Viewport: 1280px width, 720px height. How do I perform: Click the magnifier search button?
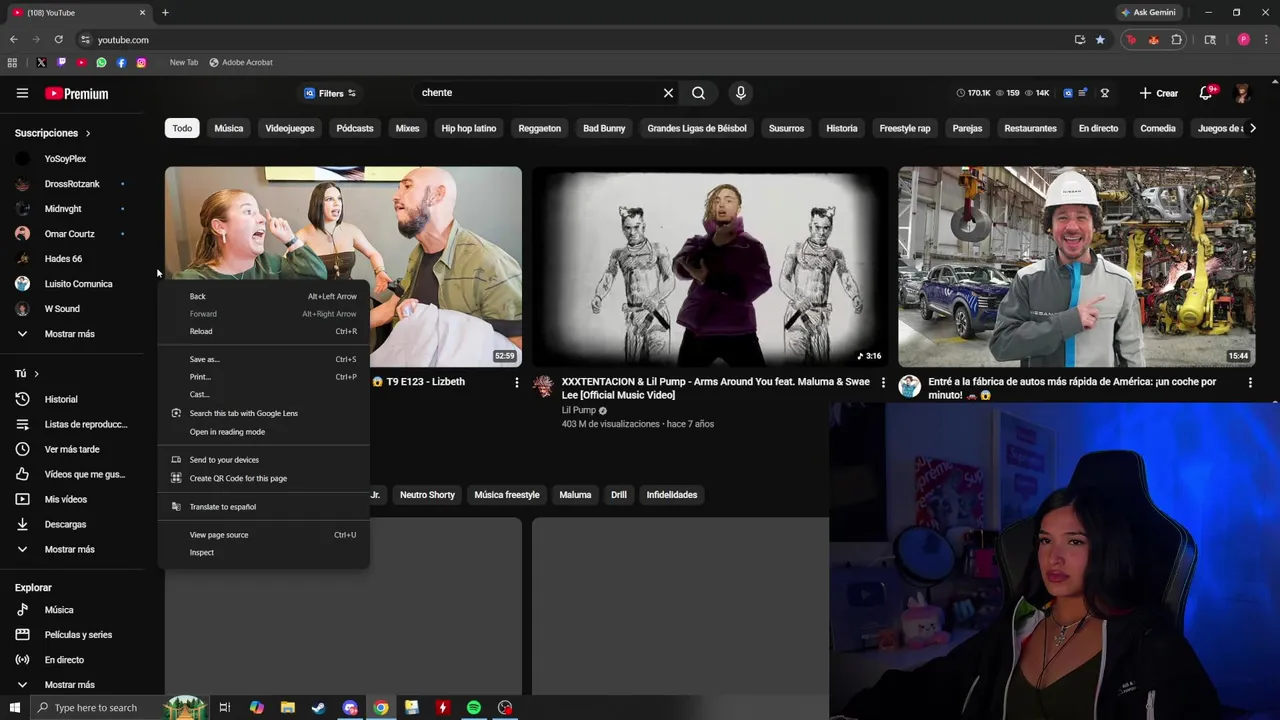pyautogui.click(x=698, y=93)
